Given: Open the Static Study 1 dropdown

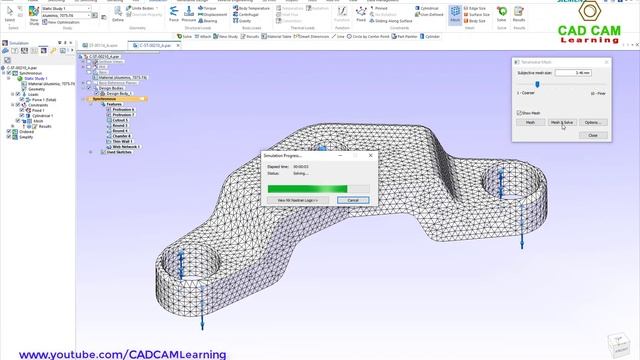Looking at the screenshot, I should tap(89, 9).
